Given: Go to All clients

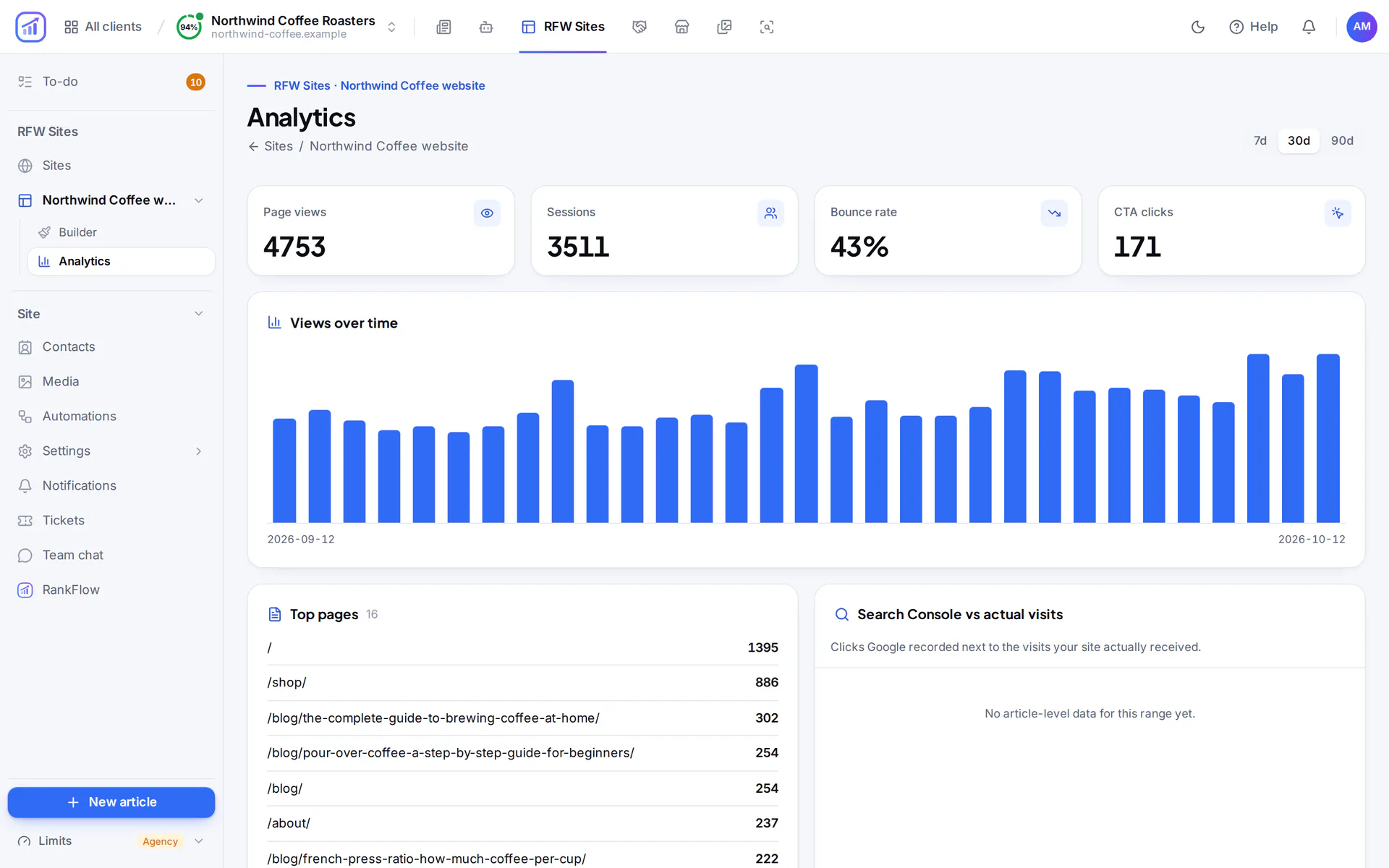Looking at the screenshot, I should pos(103,27).
